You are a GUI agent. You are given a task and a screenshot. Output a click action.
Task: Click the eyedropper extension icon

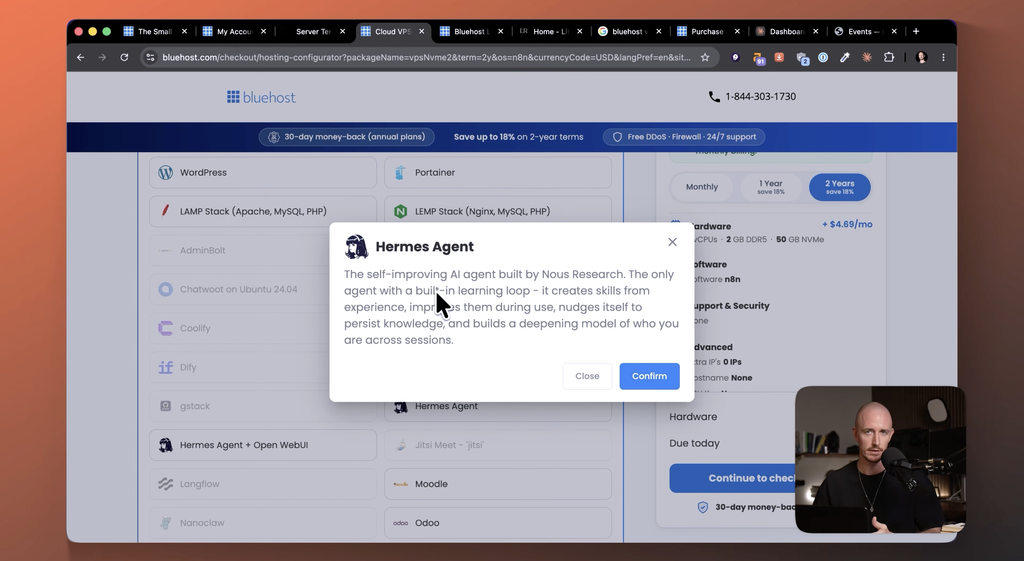pos(845,57)
